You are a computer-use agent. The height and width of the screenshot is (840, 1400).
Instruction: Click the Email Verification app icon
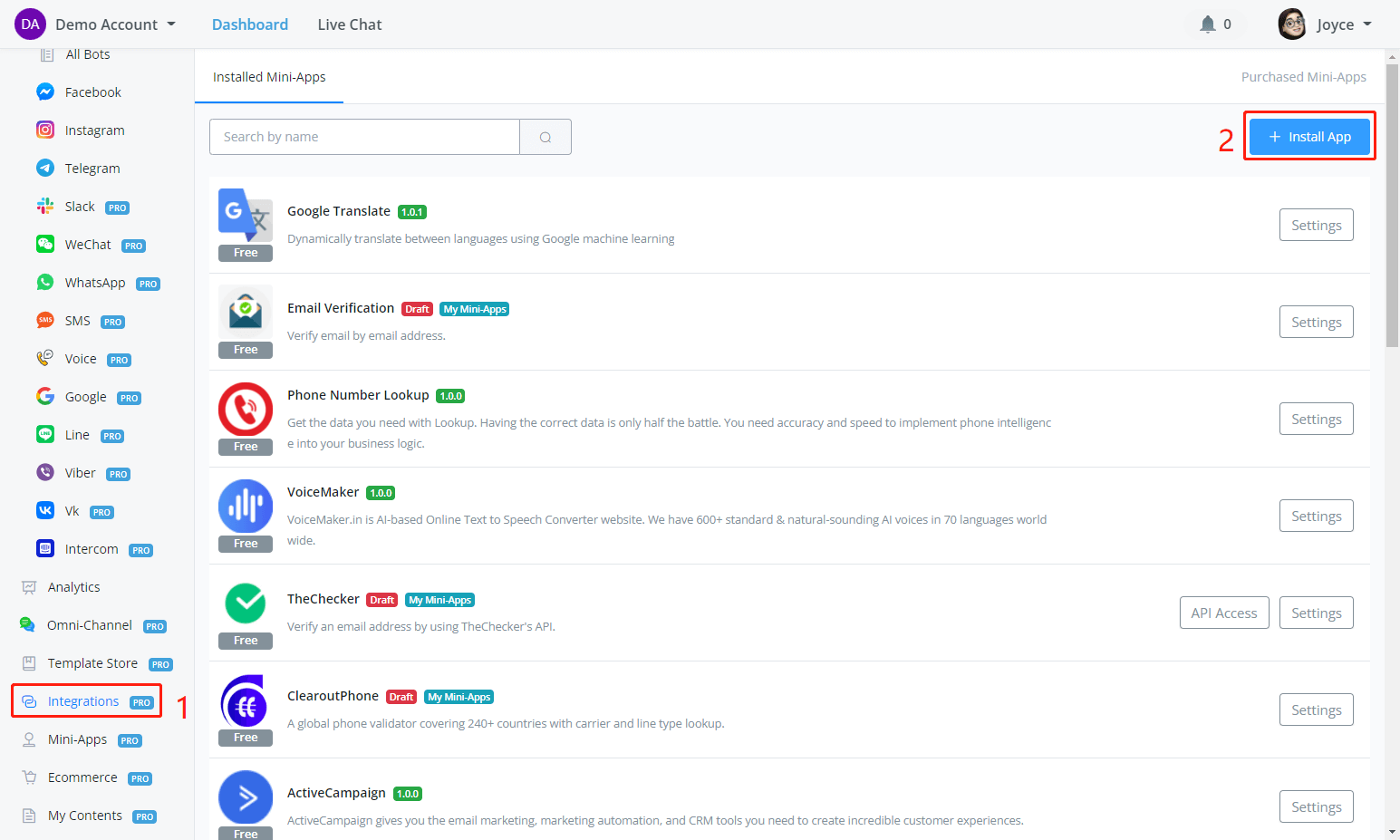[246, 312]
